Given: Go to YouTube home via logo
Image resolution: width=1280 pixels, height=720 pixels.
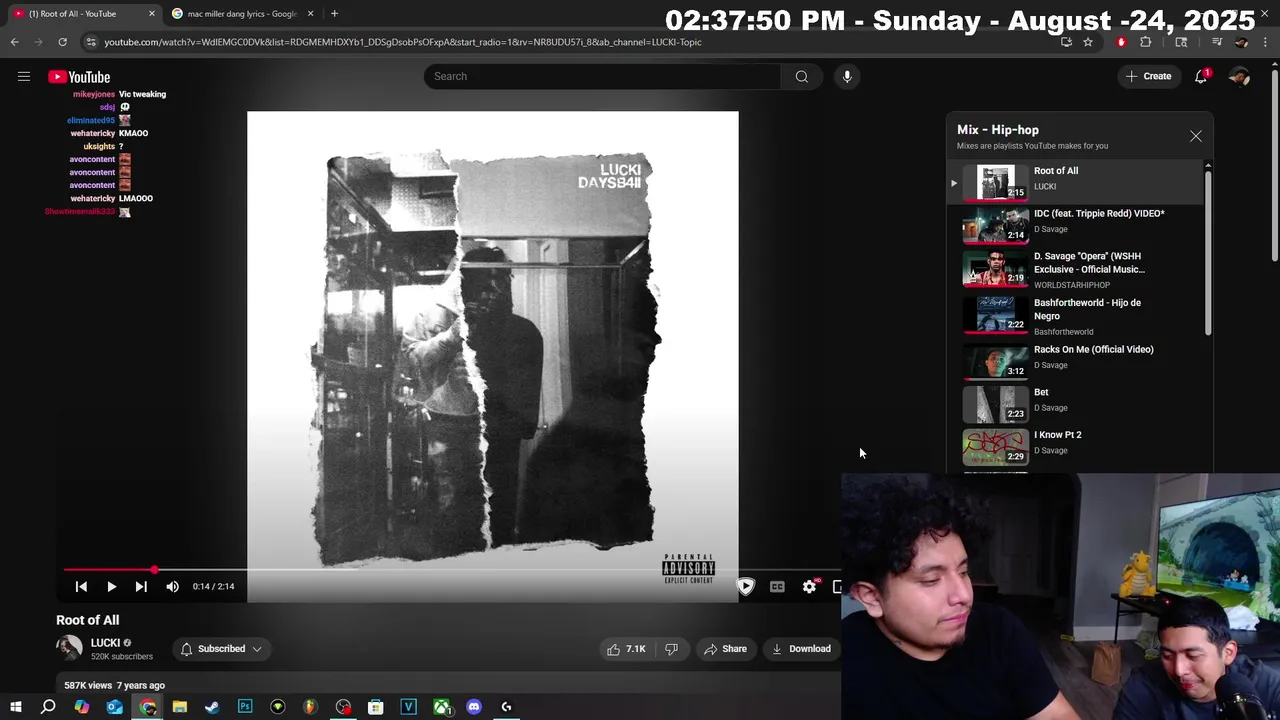Looking at the screenshot, I should (79, 77).
